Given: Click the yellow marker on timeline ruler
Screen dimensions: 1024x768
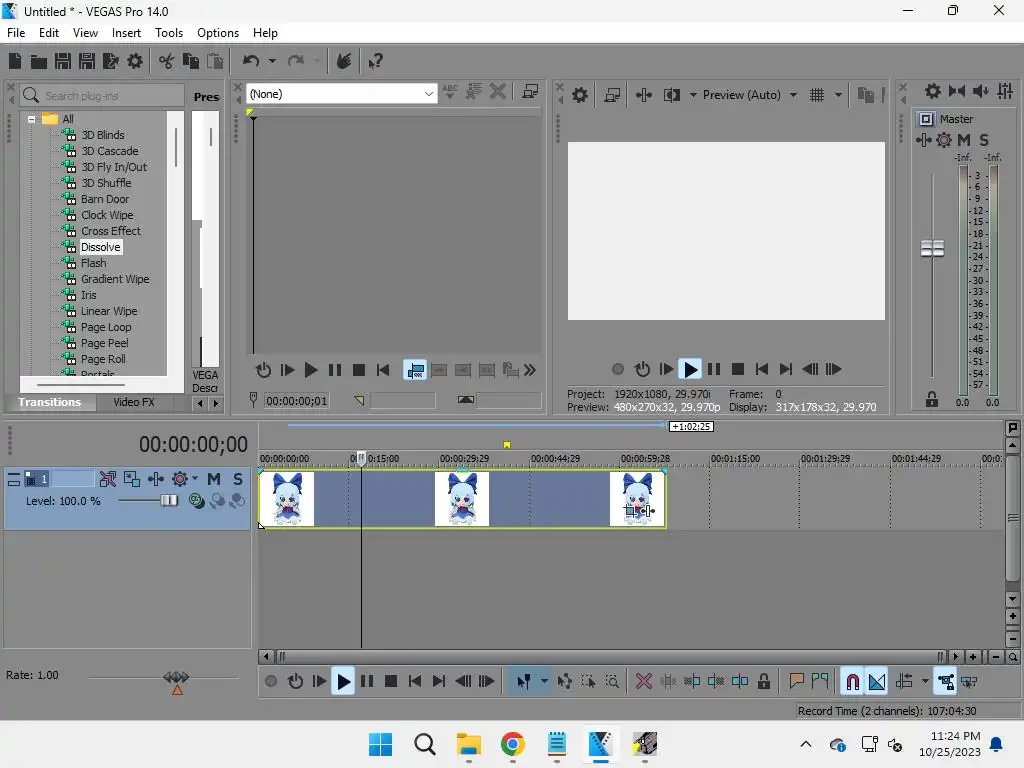Looking at the screenshot, I should click(507, 445).
